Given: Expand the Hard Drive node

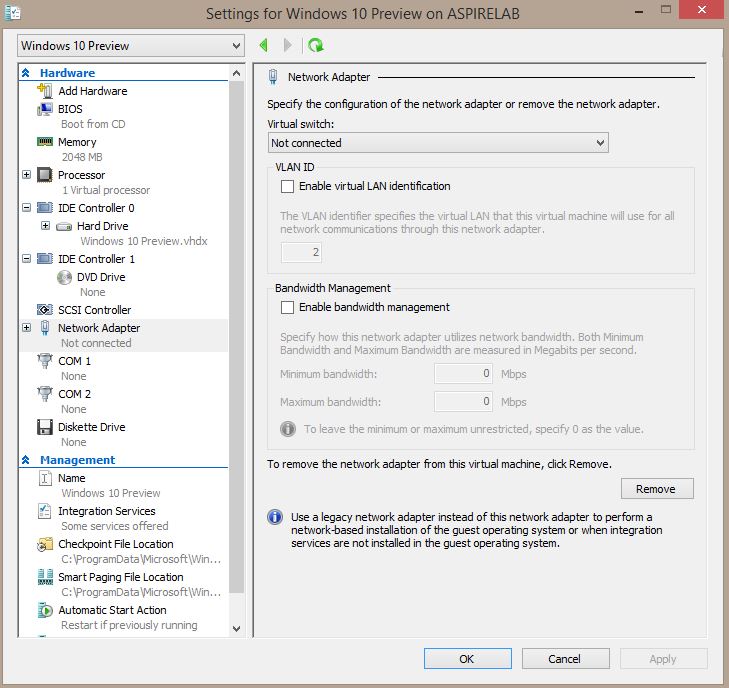Looking at the screenshot, I should [x=46, y=226].
